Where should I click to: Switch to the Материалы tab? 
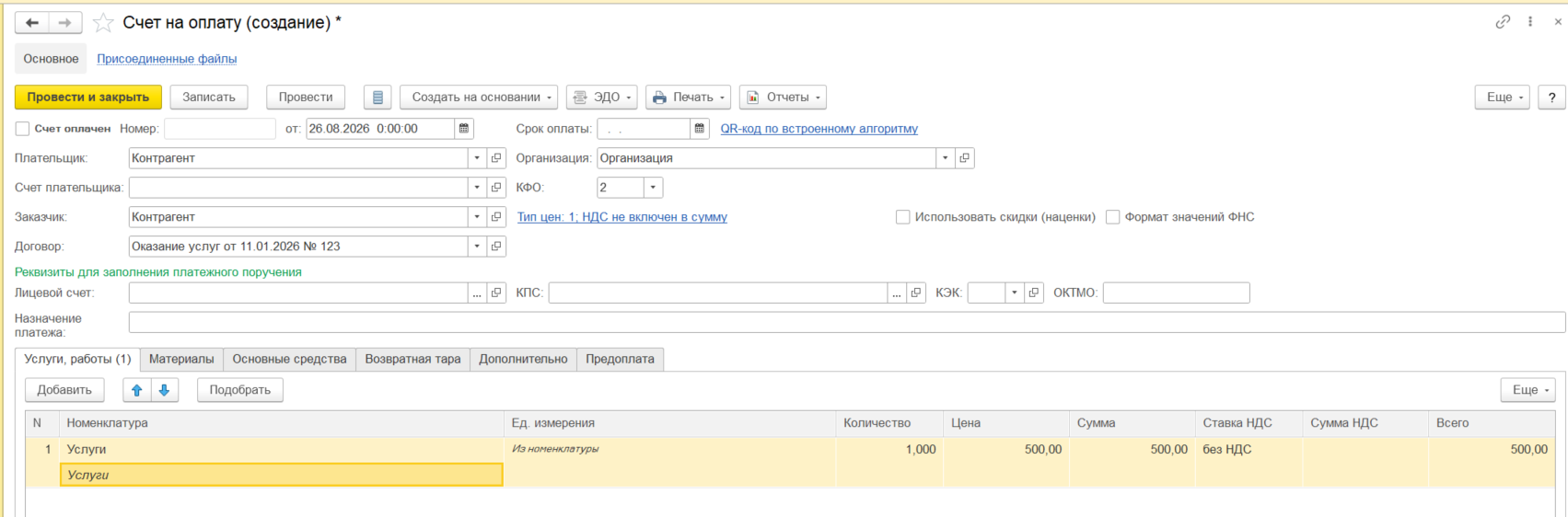coord(181,359)
